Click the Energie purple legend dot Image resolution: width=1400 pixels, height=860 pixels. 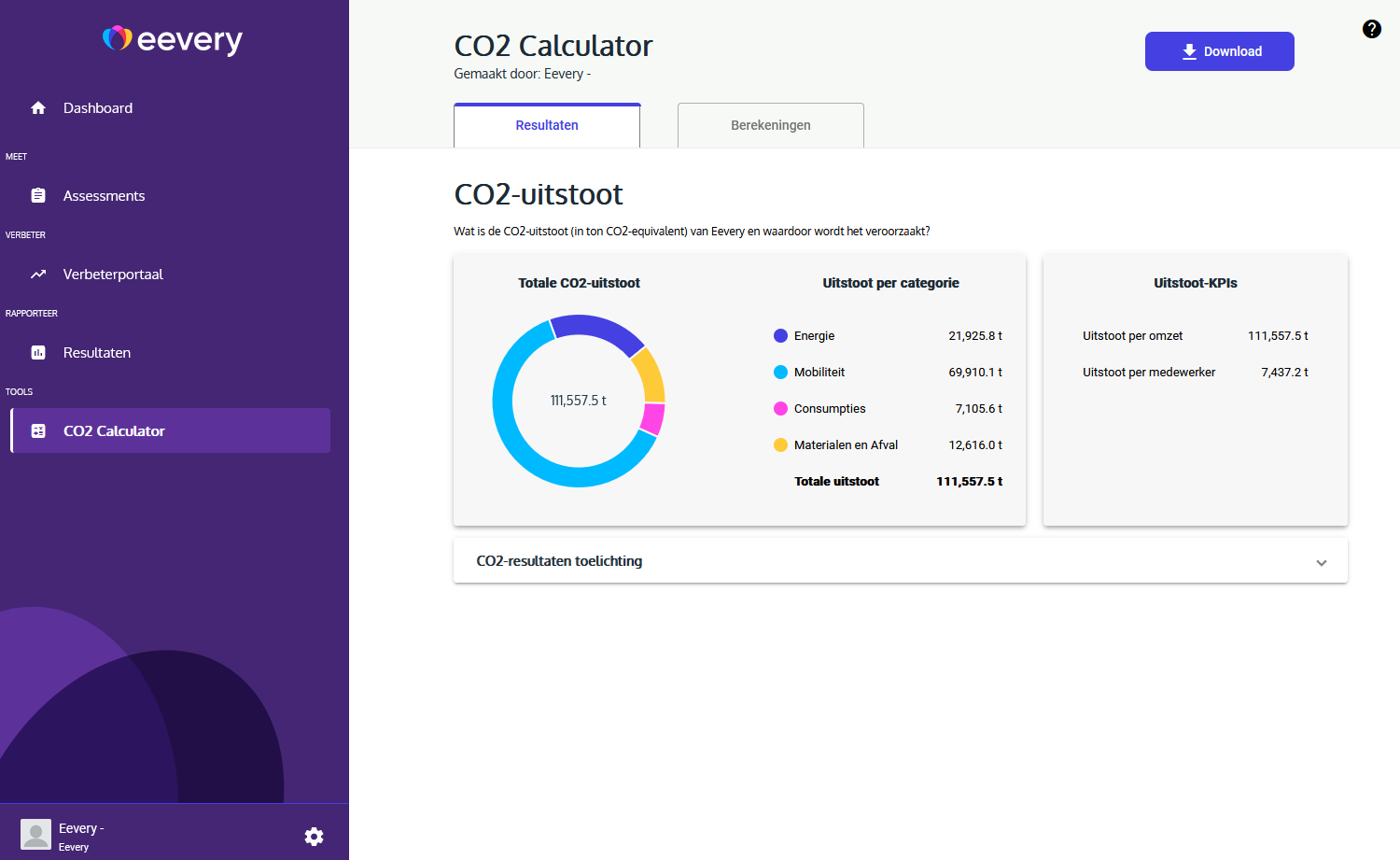(x=780, y=336)
